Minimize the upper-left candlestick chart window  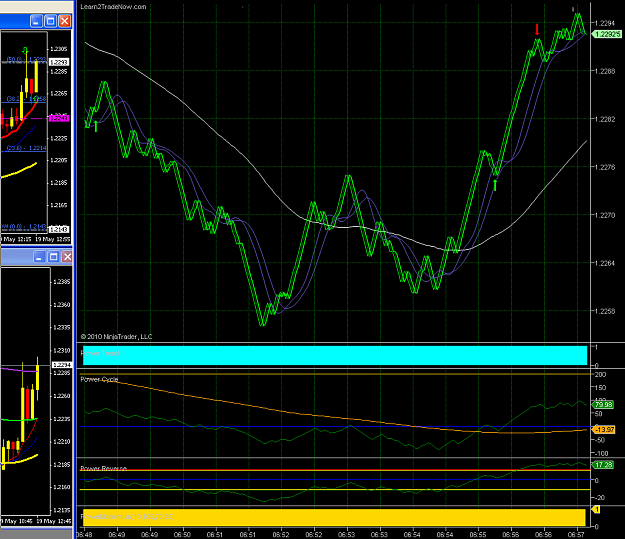click(x=36, y=21)
